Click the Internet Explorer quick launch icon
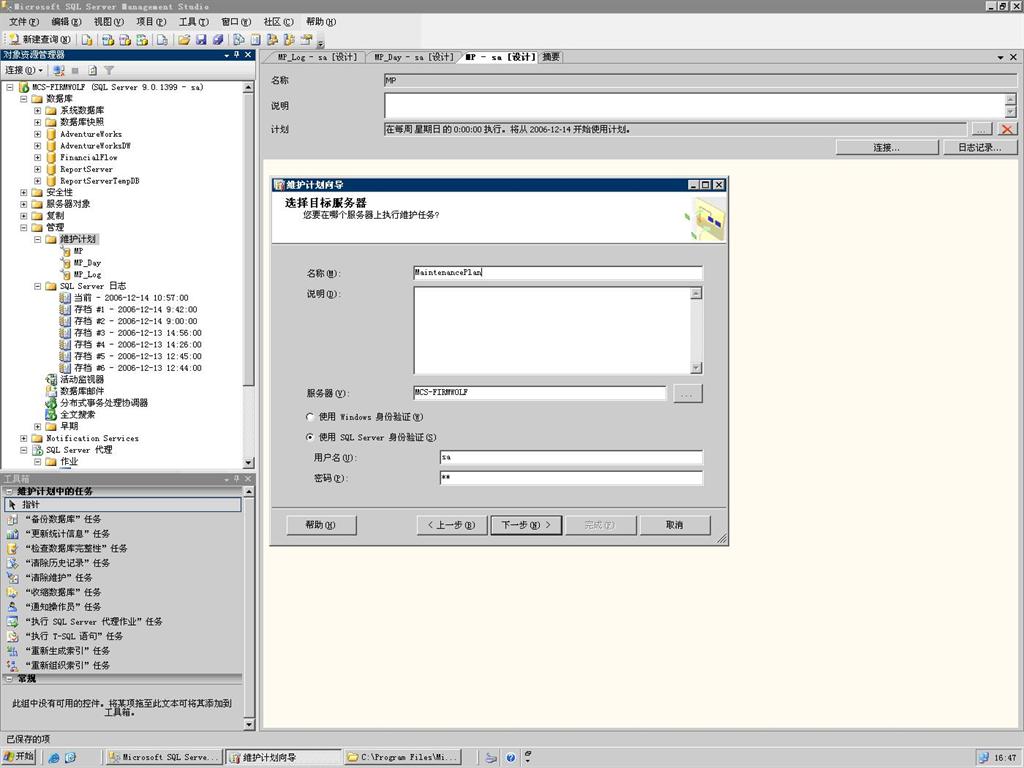This screenshot has width=1024, height=768. coord(54,757)
